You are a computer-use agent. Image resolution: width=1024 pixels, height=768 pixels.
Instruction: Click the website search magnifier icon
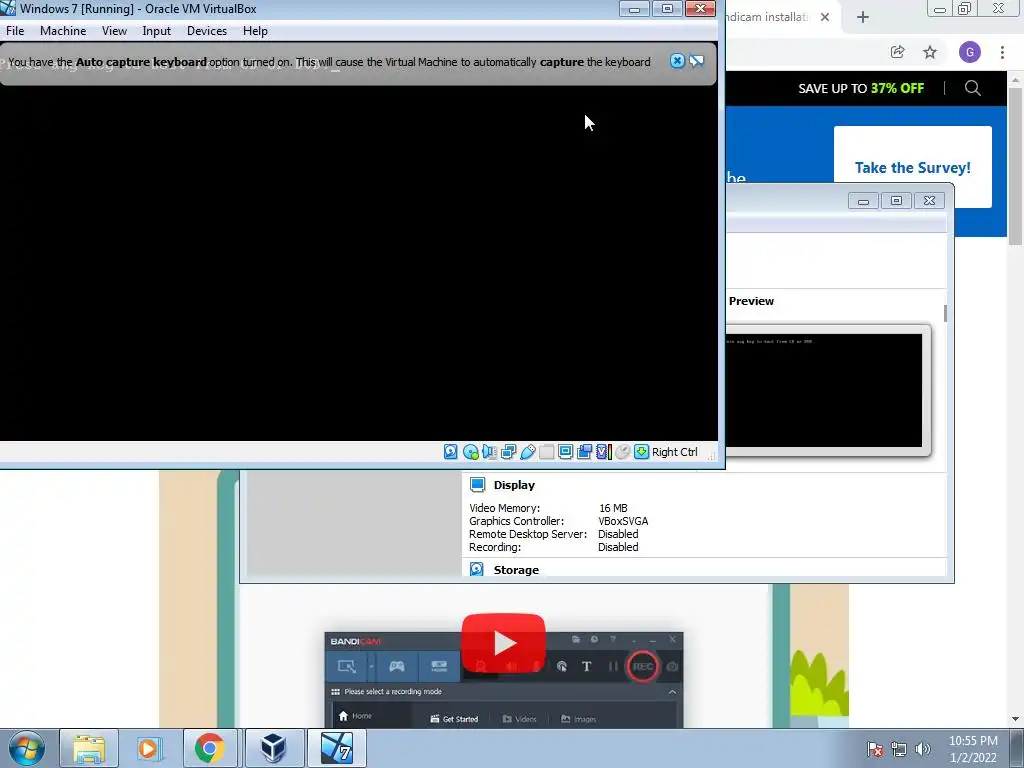pos(972,88)
